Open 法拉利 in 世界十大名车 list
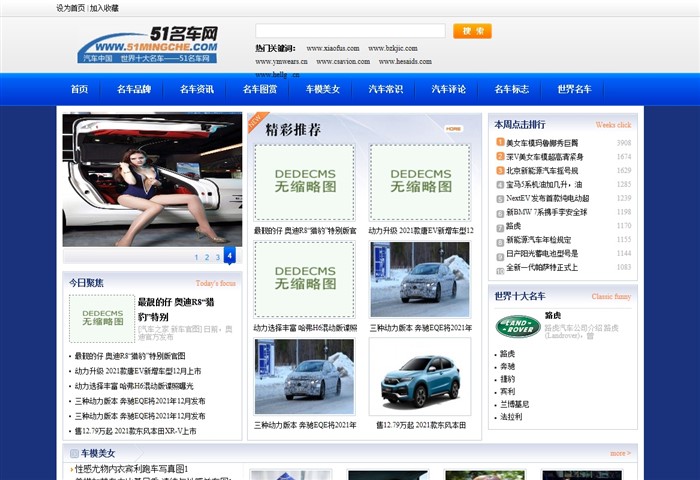 [511, 417]
